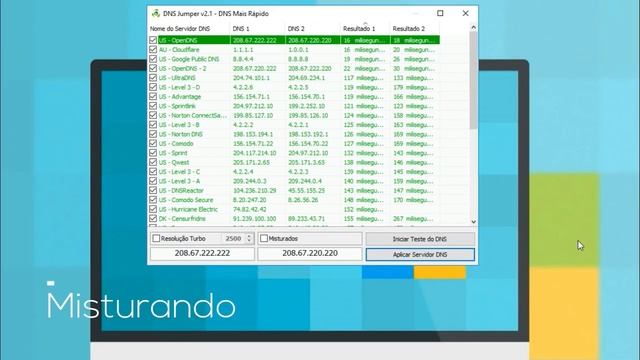640x360 pixels.
Task: Click Aplicar Servidor DNS button
Action: (x=420, y=254)
